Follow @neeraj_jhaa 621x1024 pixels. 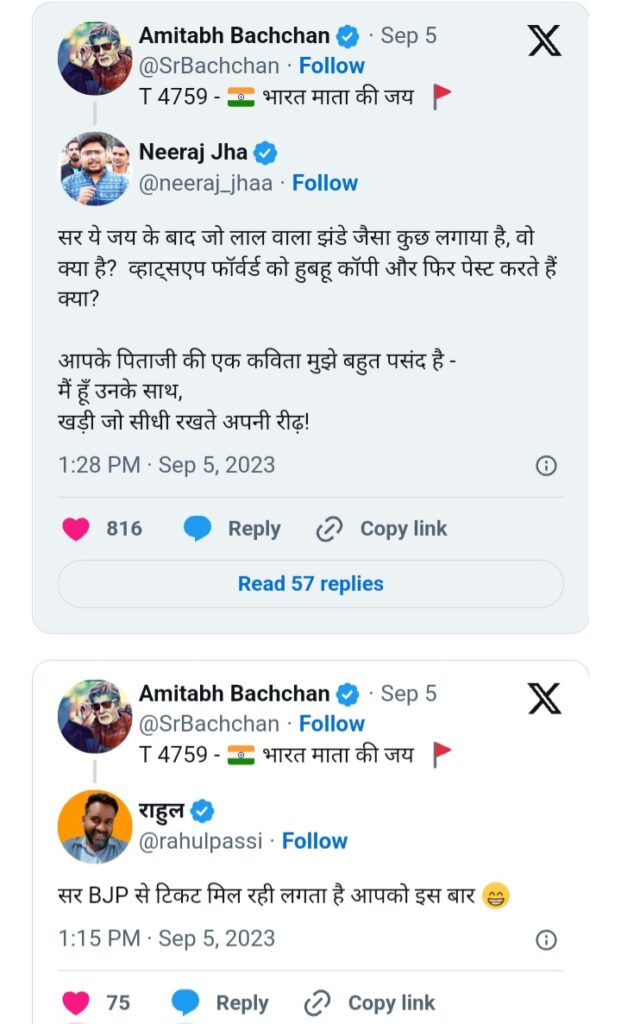coord(324,183)
